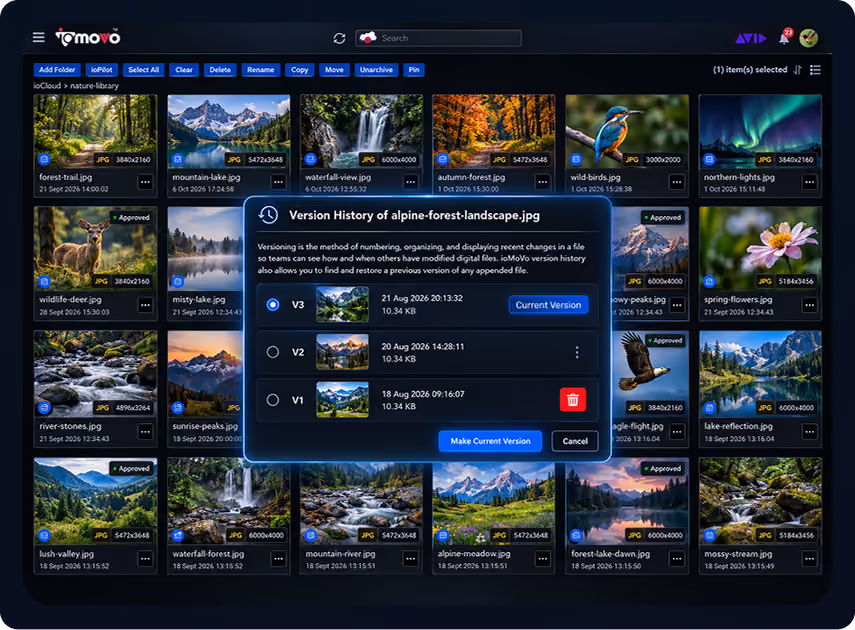Click the Copy button in toolbar
855x630 pixels.
pyautogui.click(x=299, y=70)
